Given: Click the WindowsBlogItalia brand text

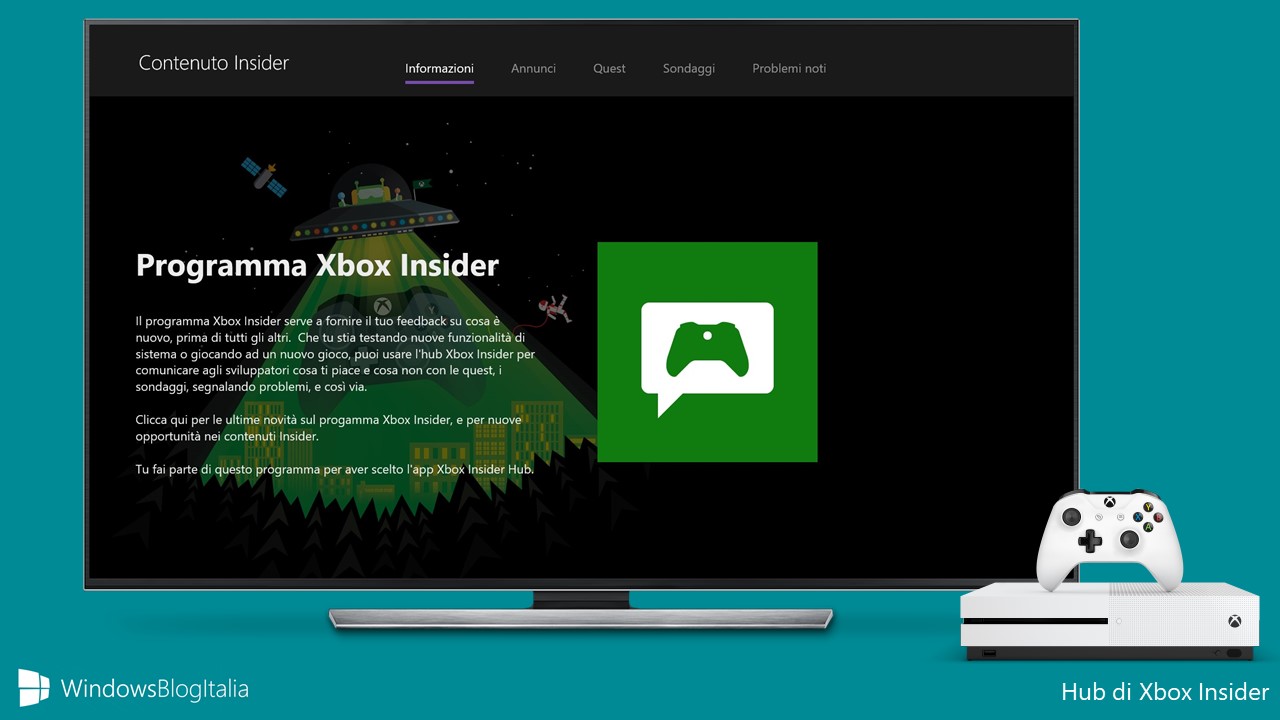Looking at the screenshot, I should (x=154, y=688).
